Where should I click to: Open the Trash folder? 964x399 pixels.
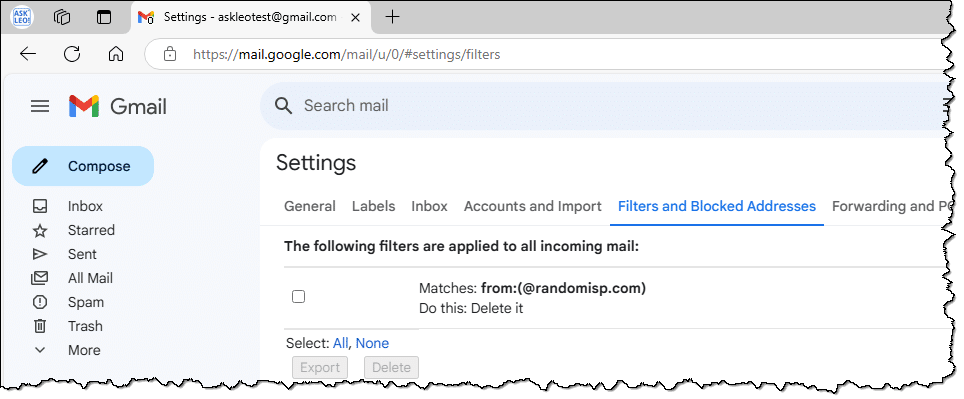point(85,326)
